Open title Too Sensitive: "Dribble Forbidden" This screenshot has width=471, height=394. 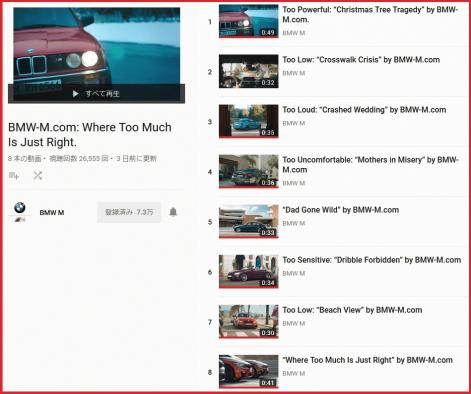point(372,260)
